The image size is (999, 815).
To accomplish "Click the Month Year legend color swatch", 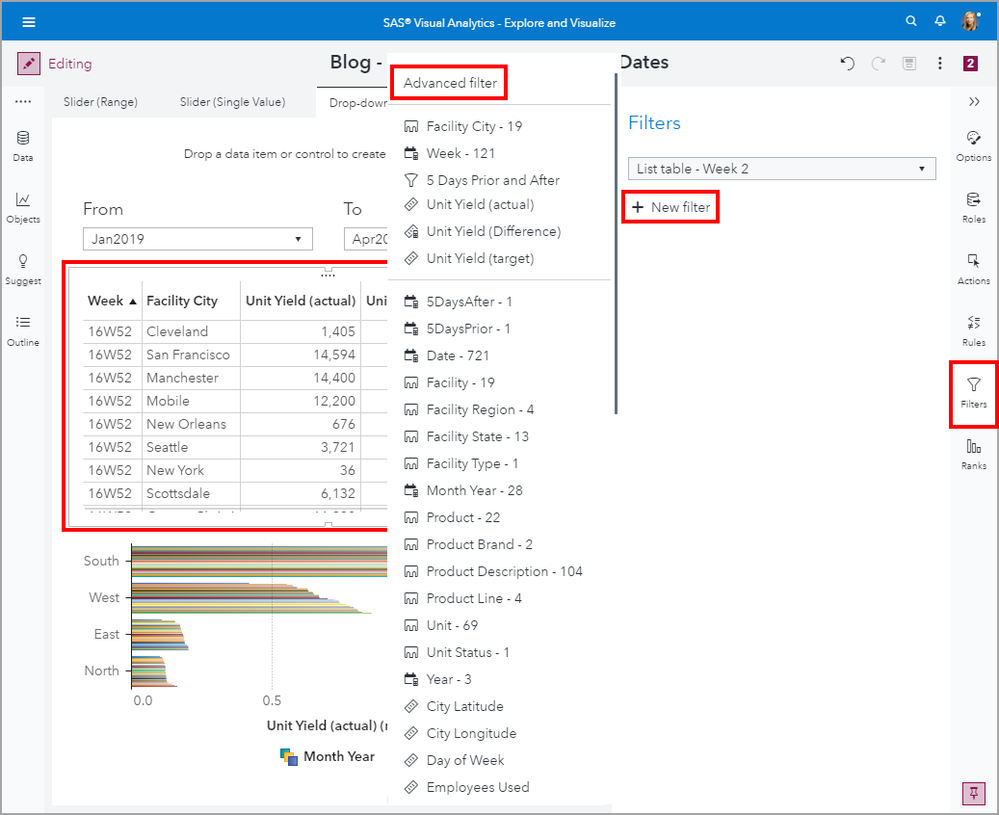I will [288, 757].
